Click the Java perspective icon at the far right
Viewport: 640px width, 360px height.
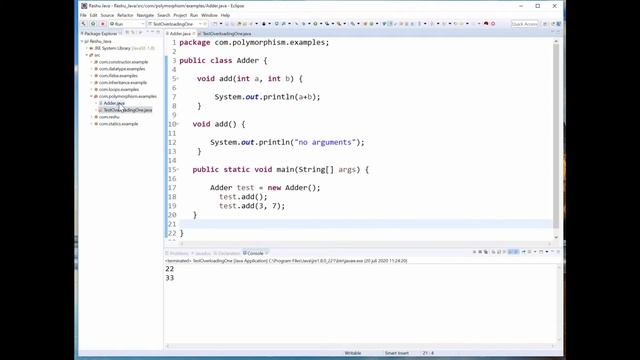[x=558, y=24]
